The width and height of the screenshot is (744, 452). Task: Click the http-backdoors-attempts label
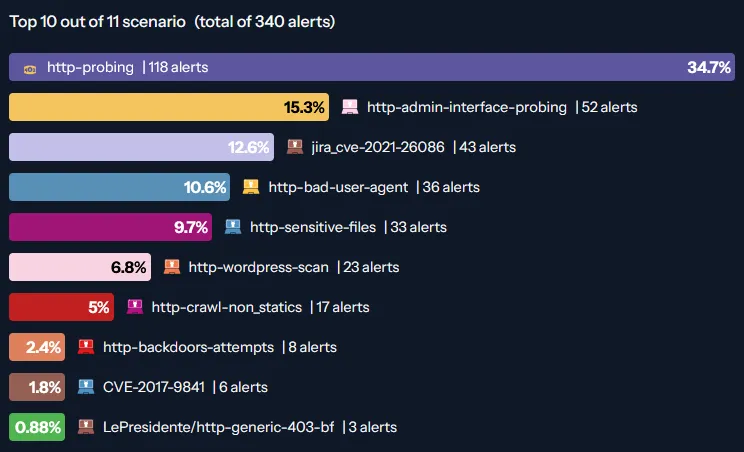(x=188, y=347)
